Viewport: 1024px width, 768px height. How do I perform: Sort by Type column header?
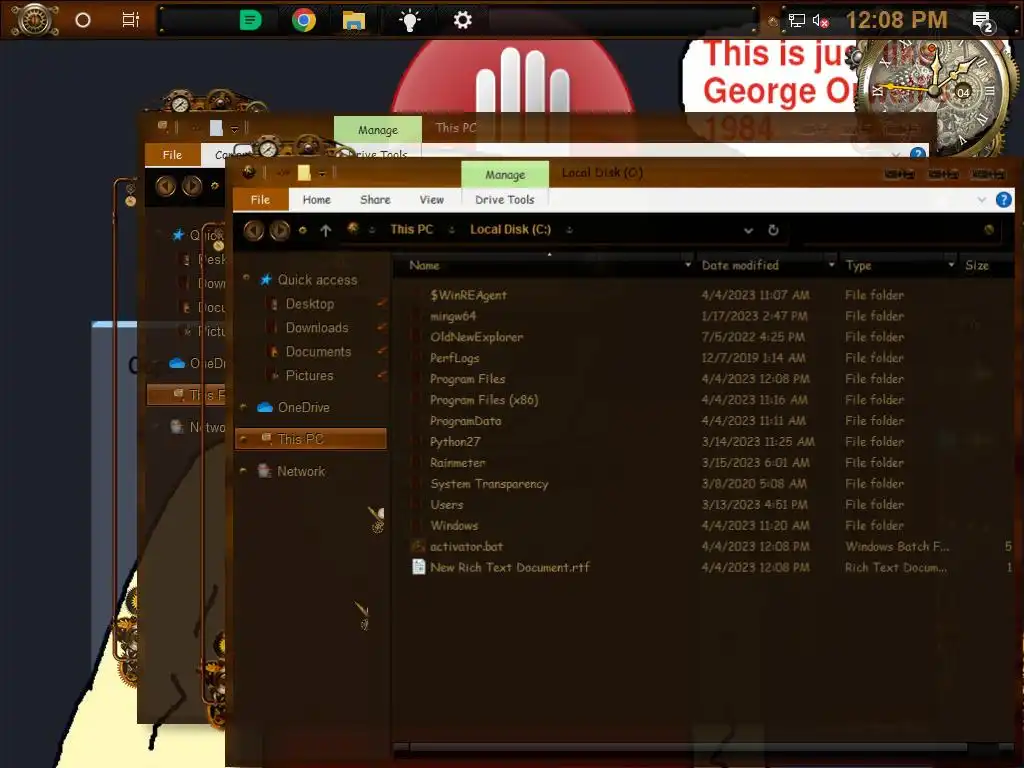coord(858,265)
